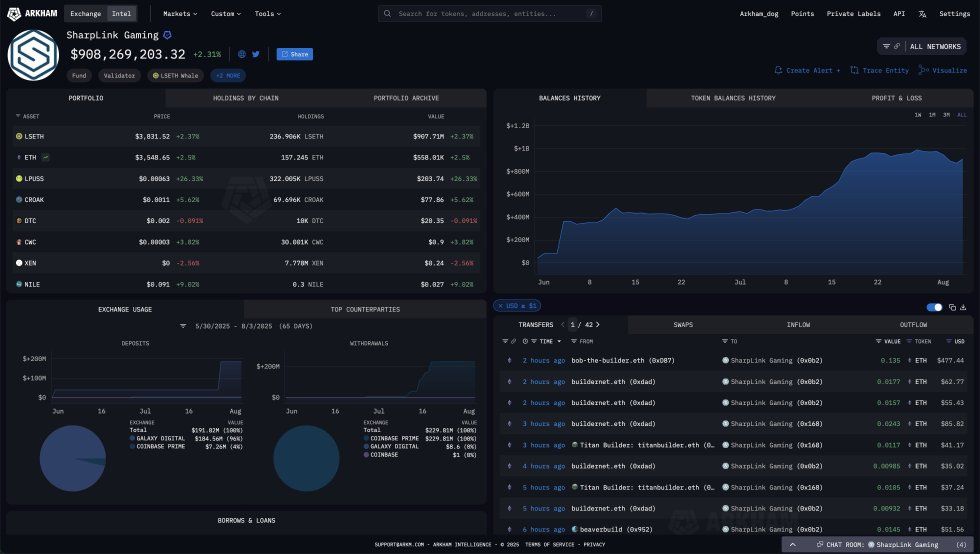Switch to Intel mode
Image resolution: width=980 pixels, height=554 pixels.
tap(121, 13)
